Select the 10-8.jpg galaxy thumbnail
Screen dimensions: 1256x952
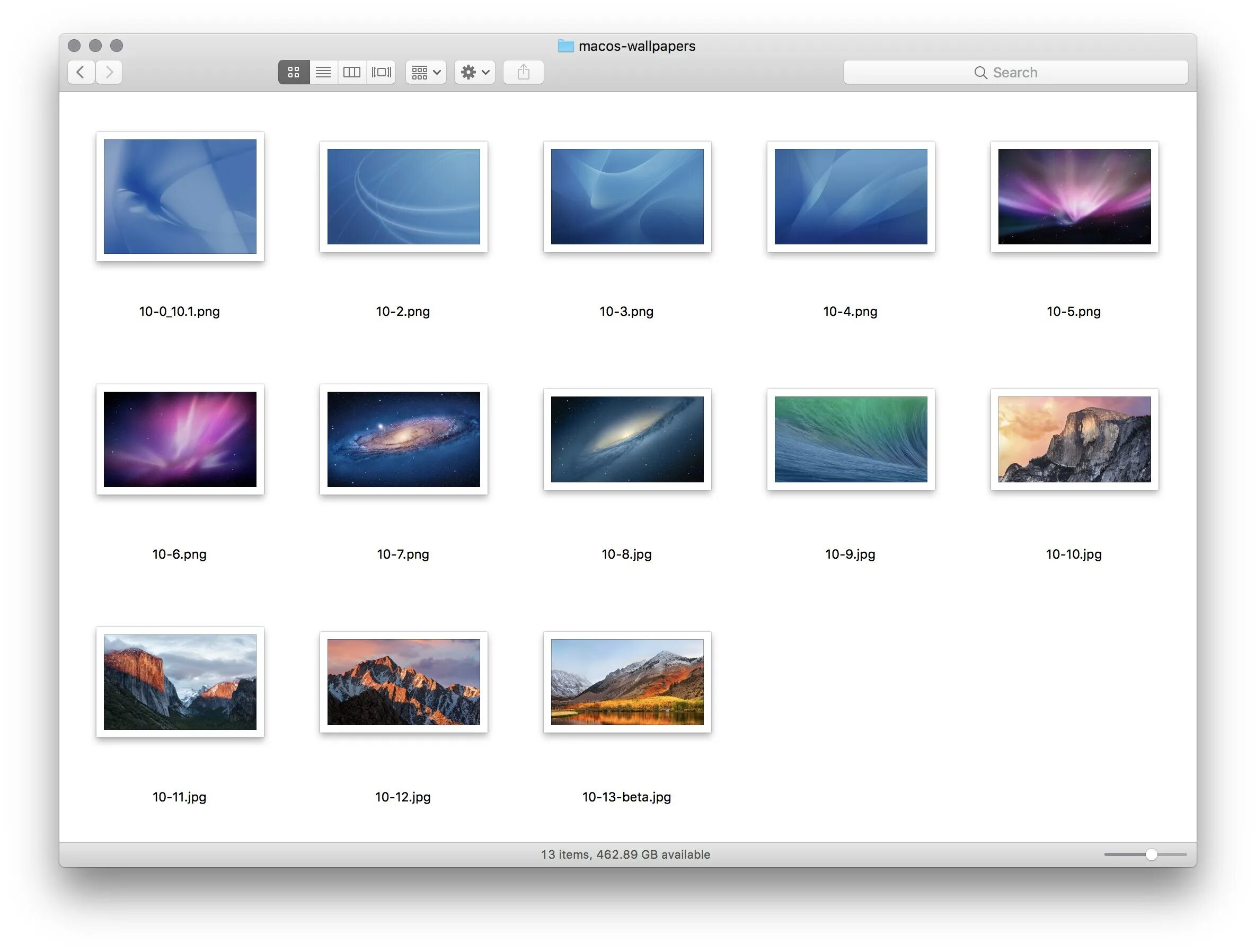point(627,439)
